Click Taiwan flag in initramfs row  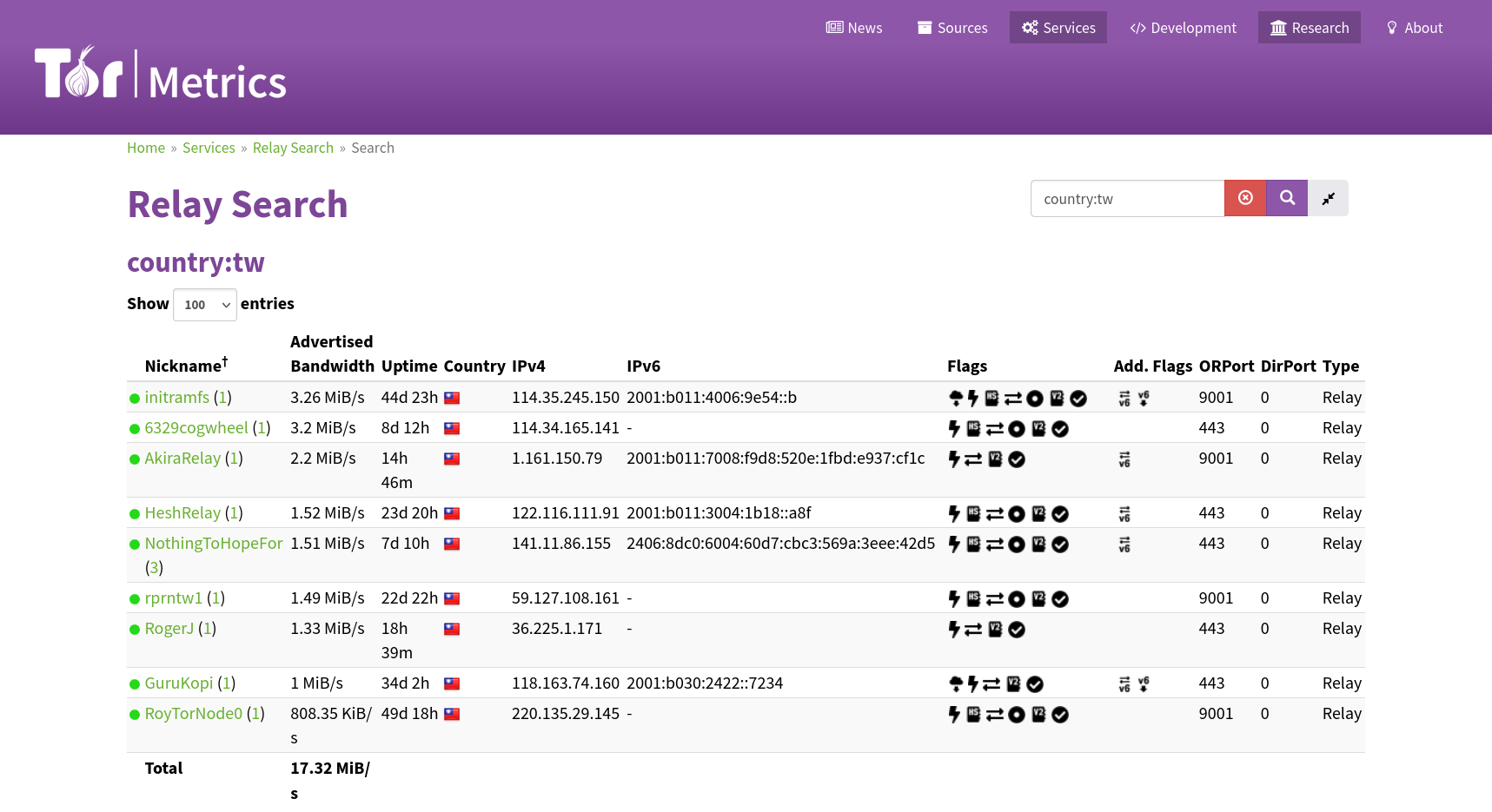(x=452, y=398)
